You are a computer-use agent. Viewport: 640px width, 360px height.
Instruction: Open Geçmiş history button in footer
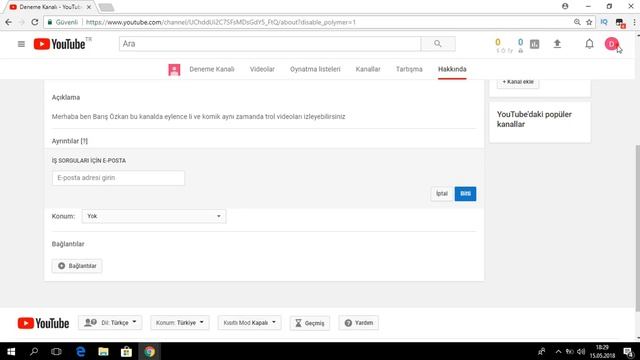[x=310, y=323]
